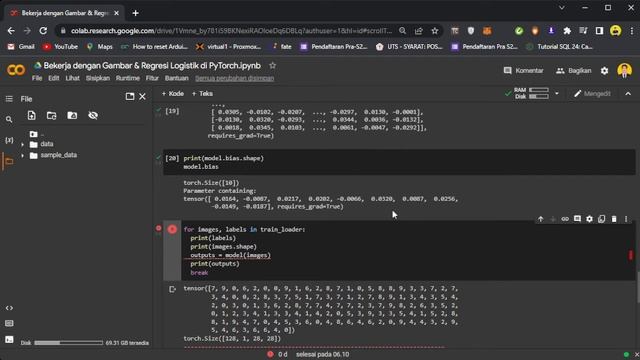640x360 pixels.
Task: Open the search sidebar icon
Action: pyautogui.click(x=9, y=120)
